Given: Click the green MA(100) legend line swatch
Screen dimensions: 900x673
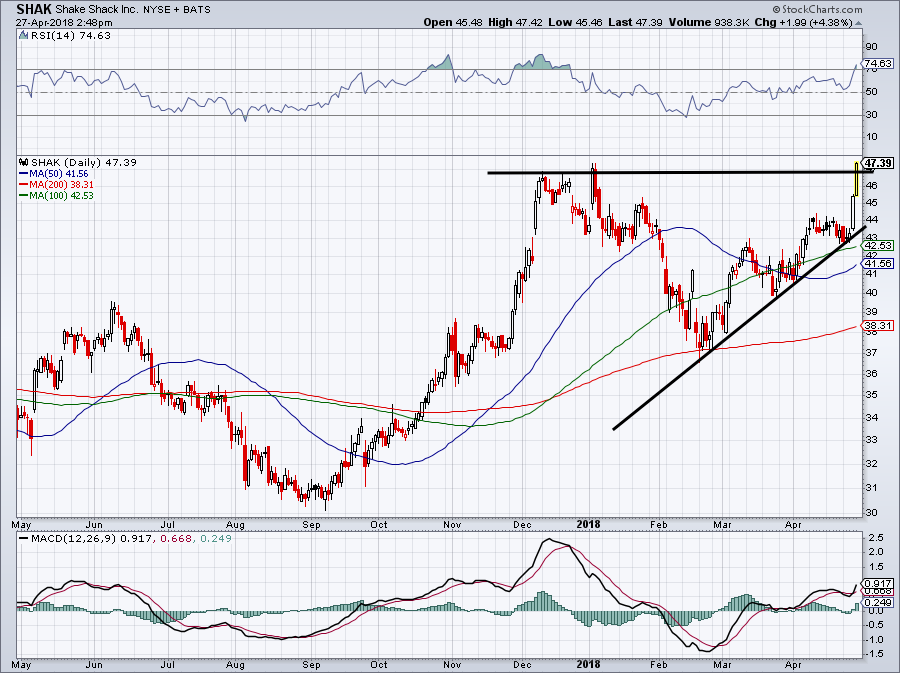Looking at the screenshot, I should [24, 196].
